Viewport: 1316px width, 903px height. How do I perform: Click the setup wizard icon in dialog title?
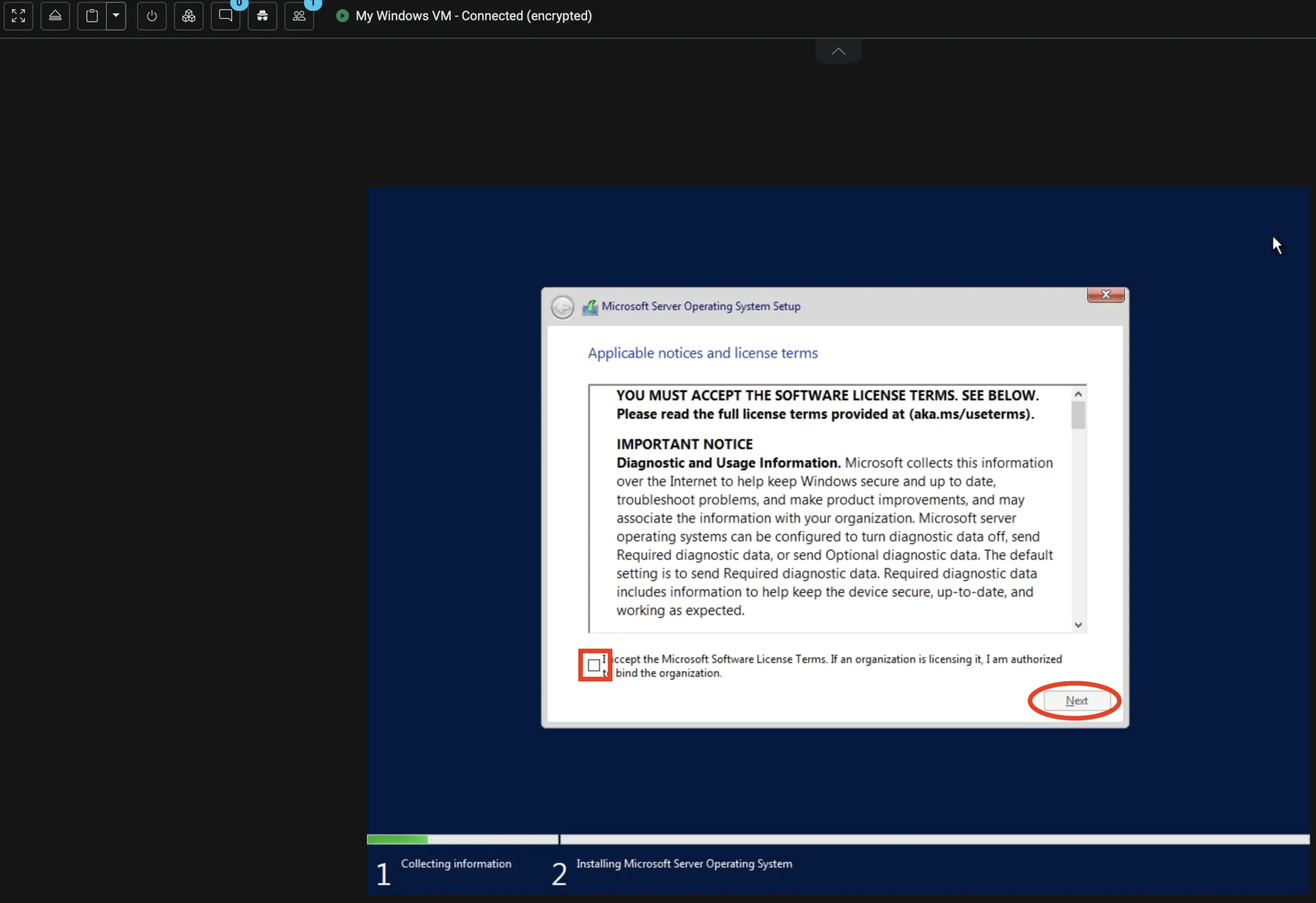click(x=590, y=306)
